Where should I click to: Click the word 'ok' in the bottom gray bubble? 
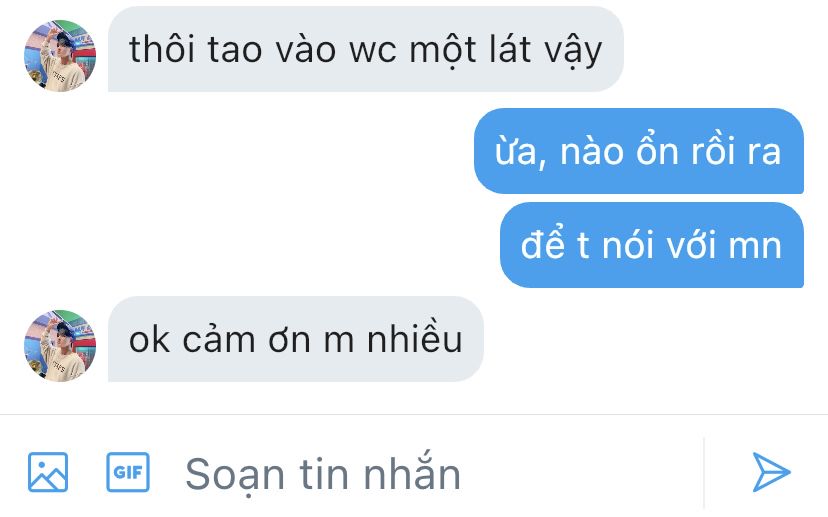click(149, 340)
